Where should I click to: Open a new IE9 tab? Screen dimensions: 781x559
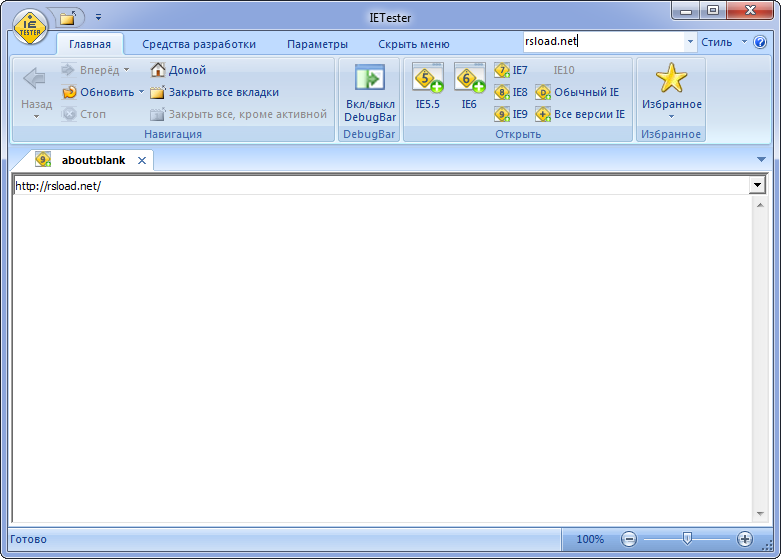(511, 114)
